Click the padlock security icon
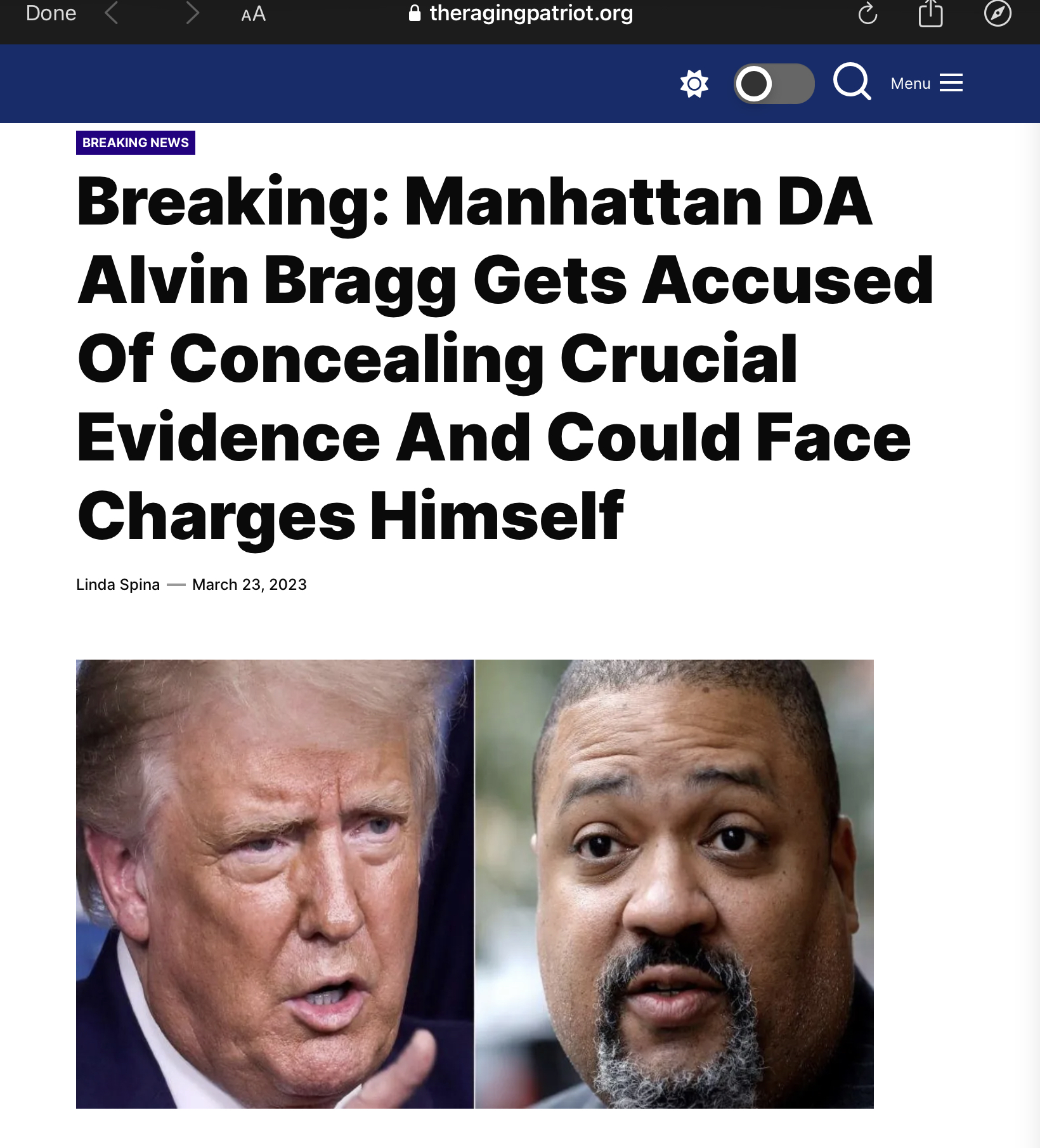This screenshot has height=1148, width=1040. tap(415, 13)
